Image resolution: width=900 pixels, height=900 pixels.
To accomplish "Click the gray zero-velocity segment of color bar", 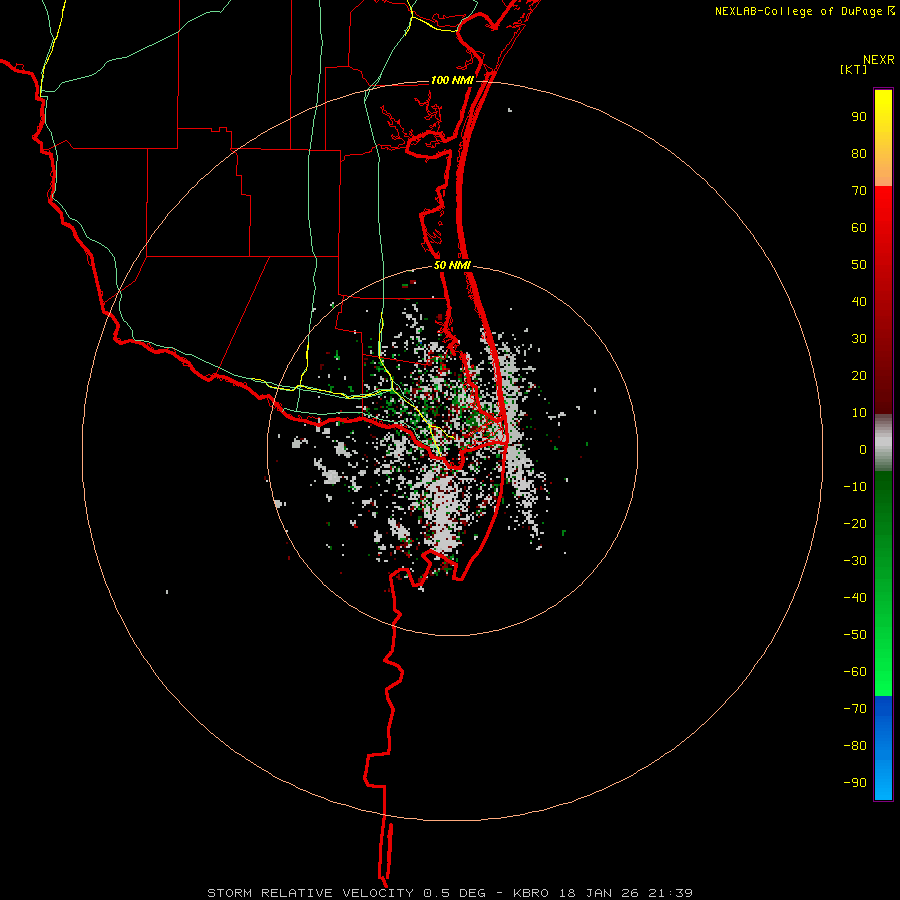I will pos(883,443).
